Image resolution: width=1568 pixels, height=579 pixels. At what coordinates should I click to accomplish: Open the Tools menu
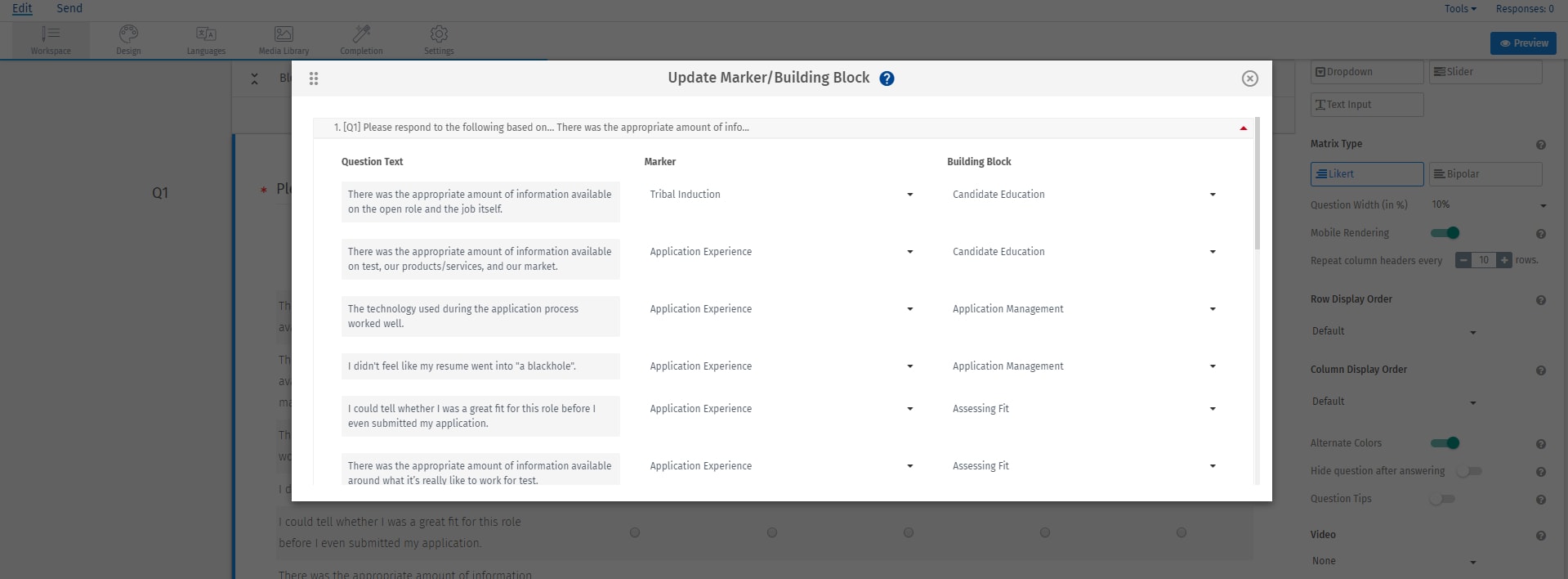1460,9
